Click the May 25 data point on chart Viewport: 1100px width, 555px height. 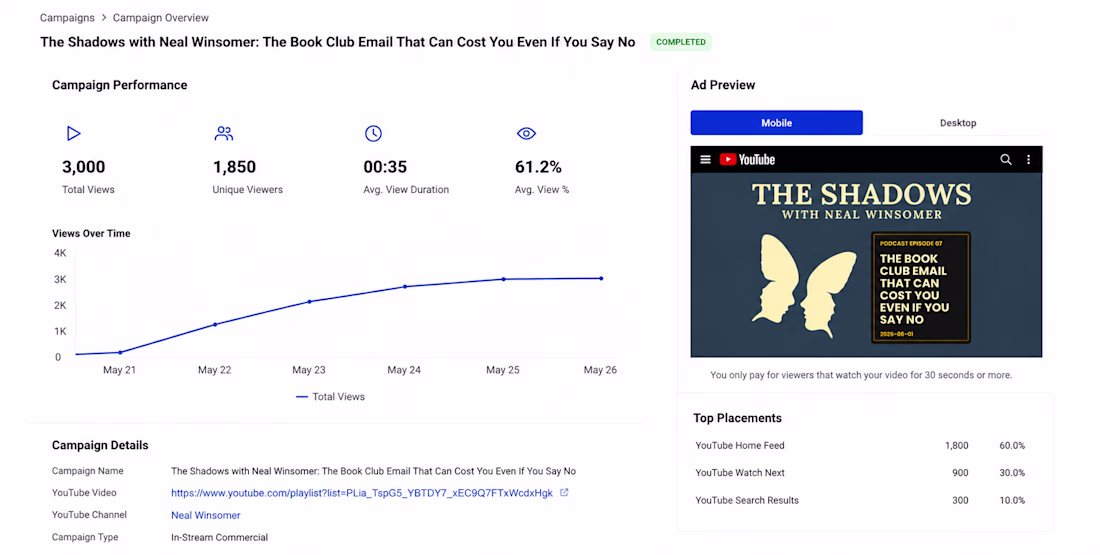click(504, 279)
